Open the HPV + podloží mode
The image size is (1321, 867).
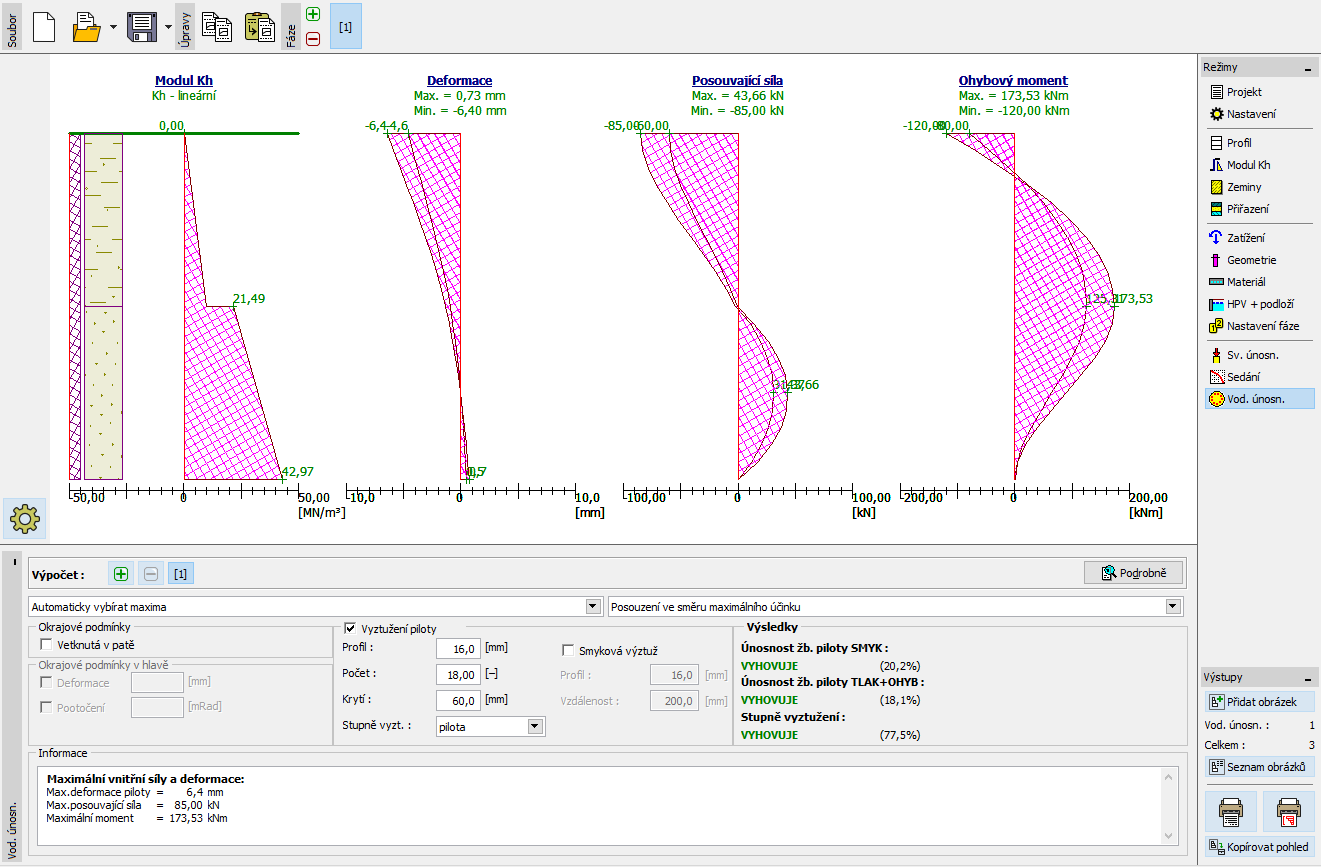1258,304
